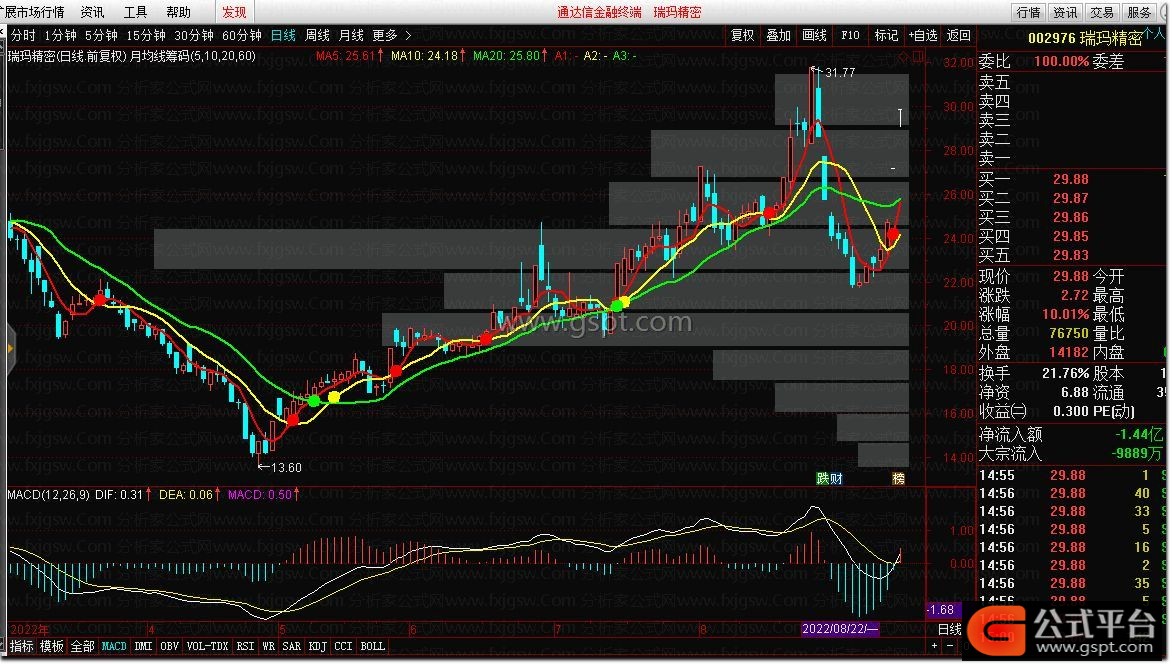Click the 跌 (drop) green marker icon

click(823, 479)
